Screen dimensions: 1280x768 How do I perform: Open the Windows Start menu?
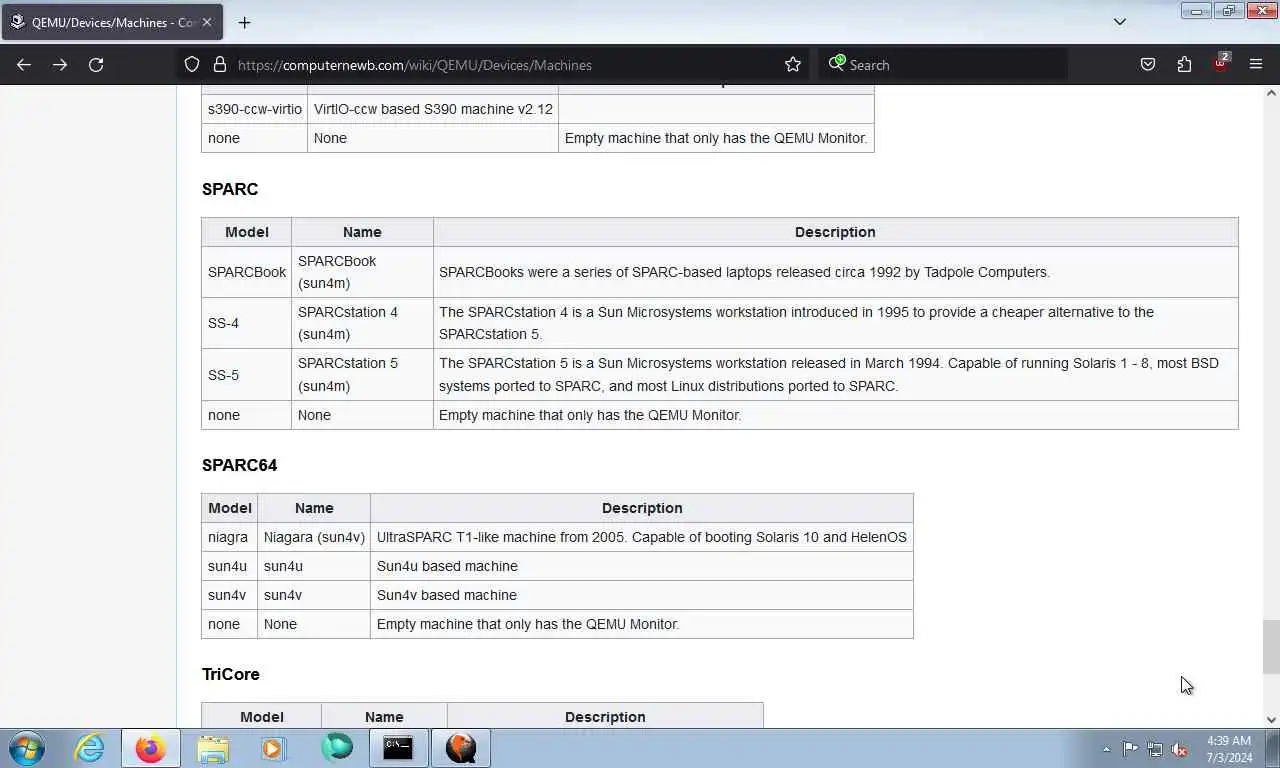27,748
